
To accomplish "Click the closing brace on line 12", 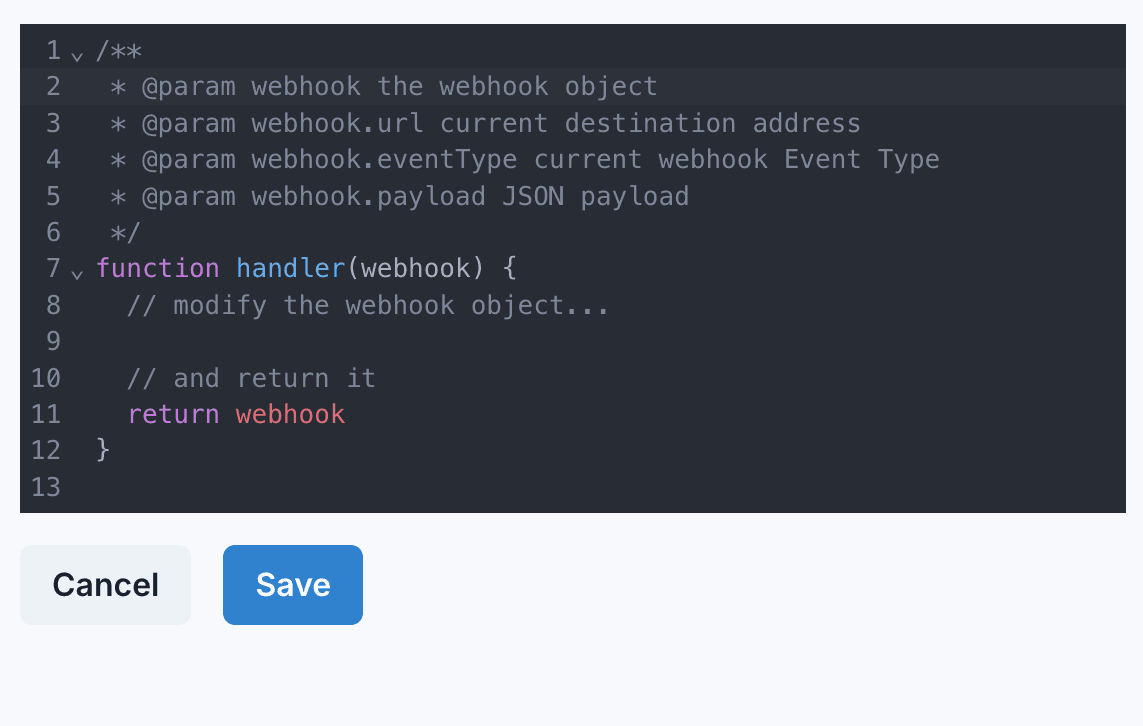I will pyautogui.click(x=104, y=450).
